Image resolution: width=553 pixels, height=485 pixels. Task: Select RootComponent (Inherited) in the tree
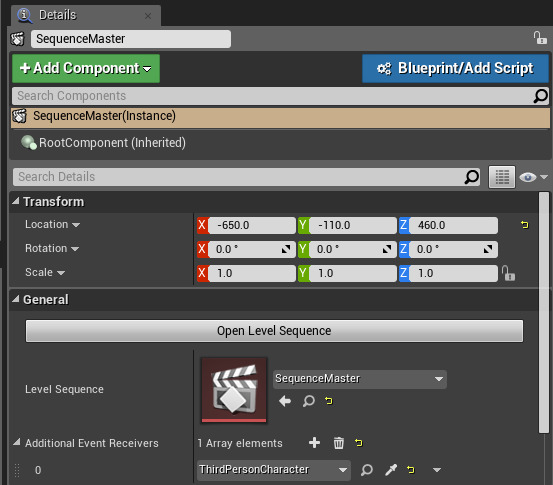point(112,143)
